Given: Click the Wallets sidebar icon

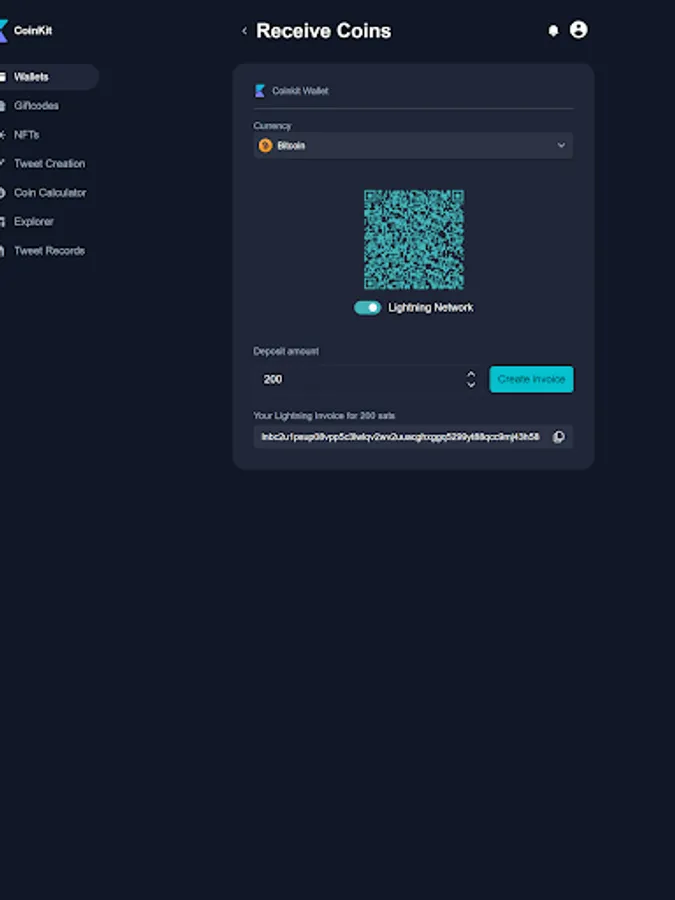Looking at the screenshot, I should 2,77.
